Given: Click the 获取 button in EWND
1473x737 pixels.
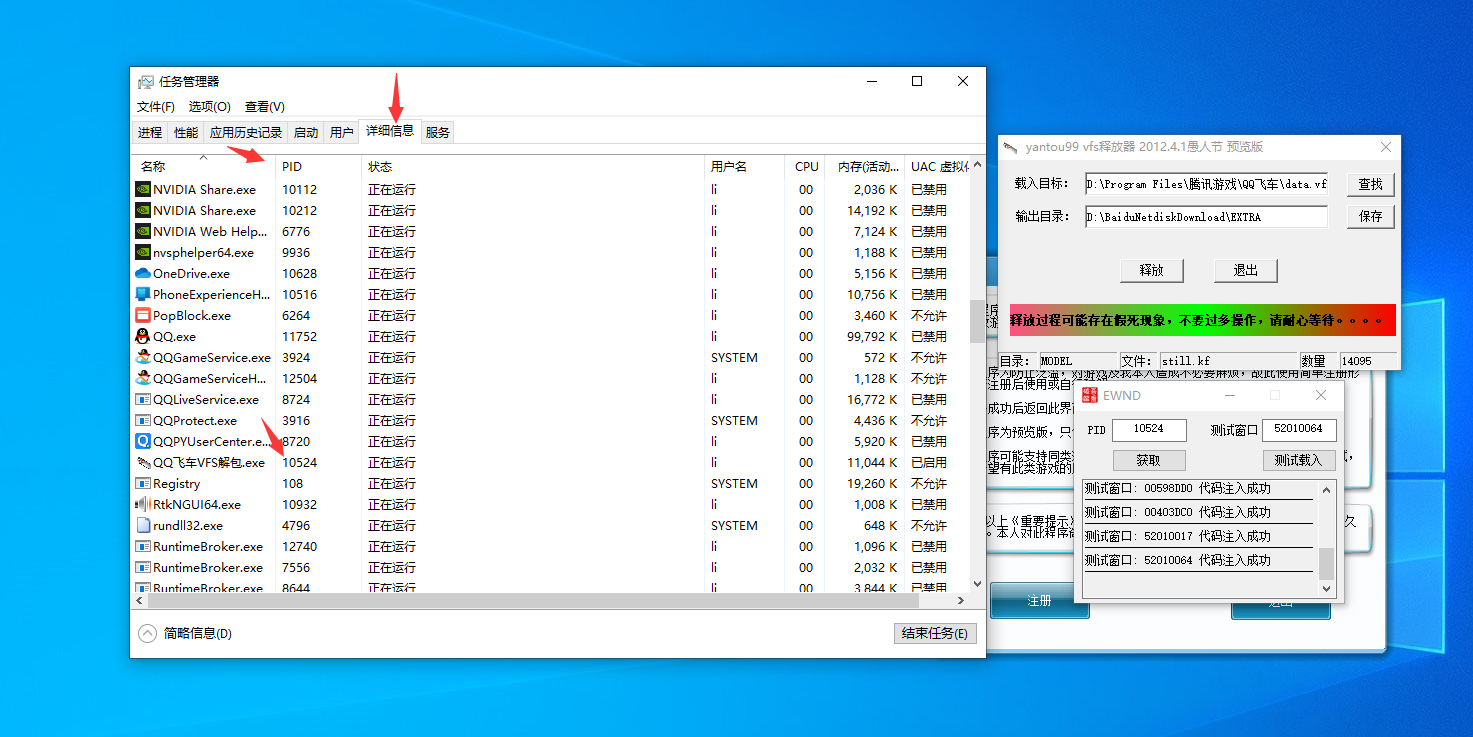Looking at the screenshot, I should coord(1149,460).
